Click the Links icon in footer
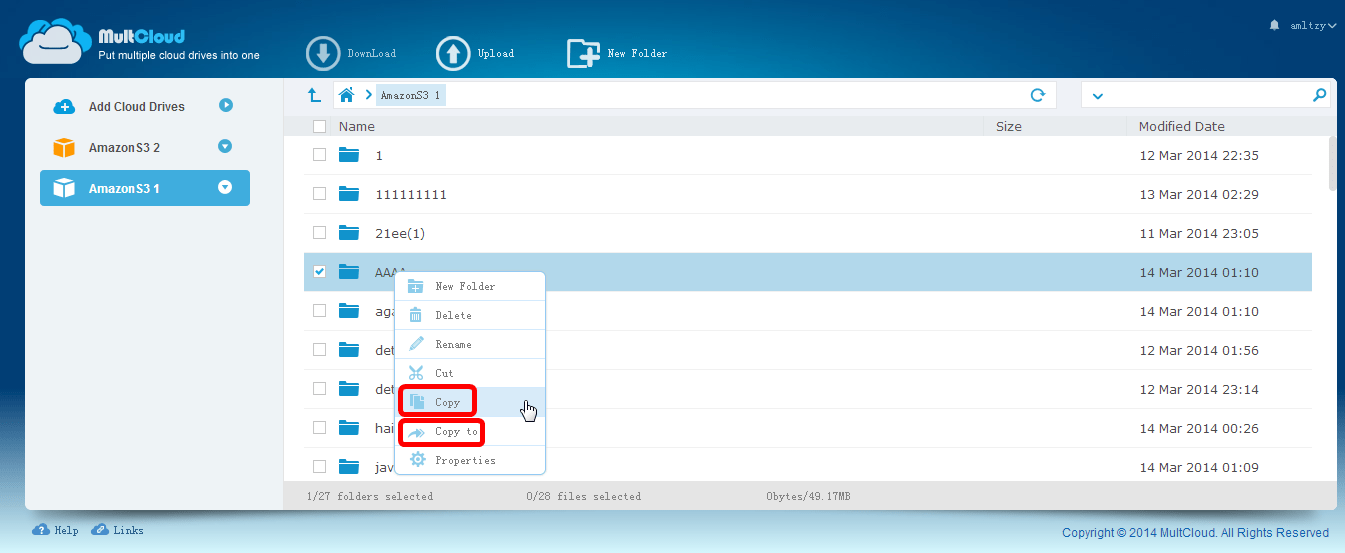This screenshot has height=553, width=1345. click(x=100, y=530)
